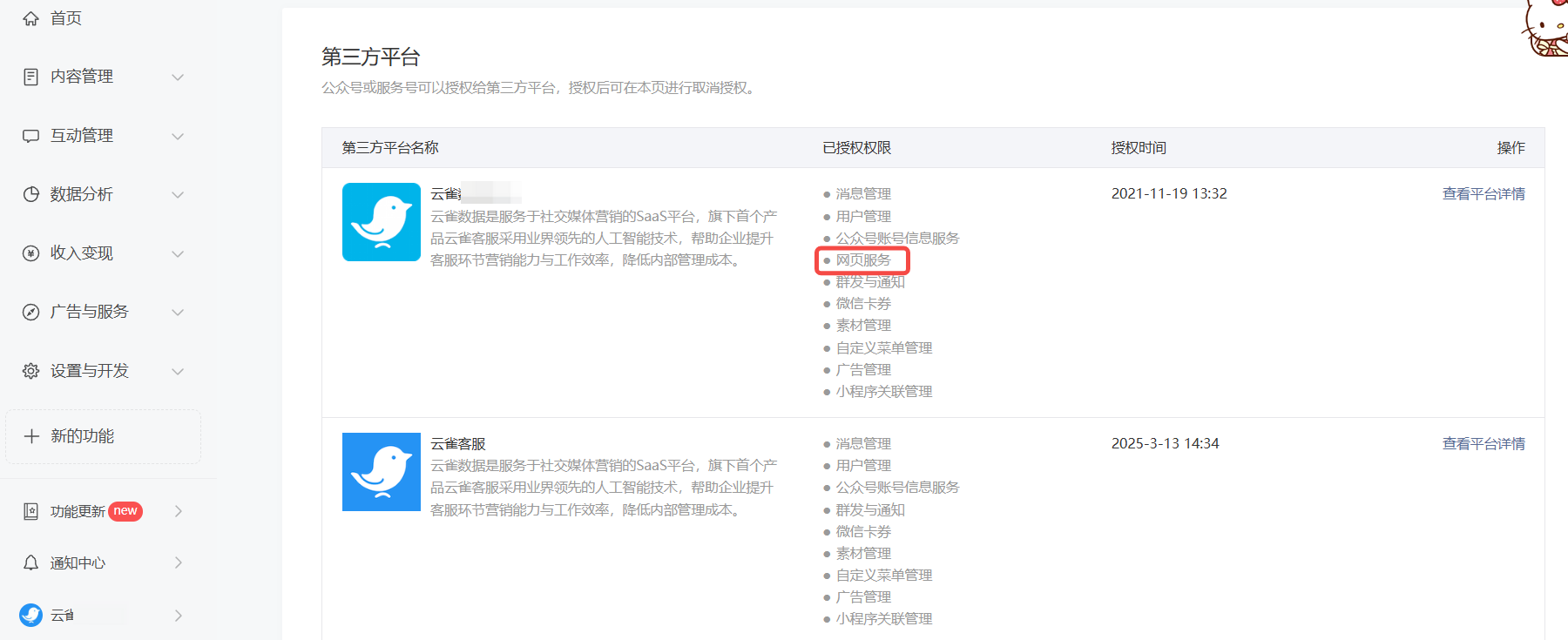Click the 互动管理 chat bubble icon
Image resolution: width=1568 pixels, height=640 pixels.
coord(30,136)
